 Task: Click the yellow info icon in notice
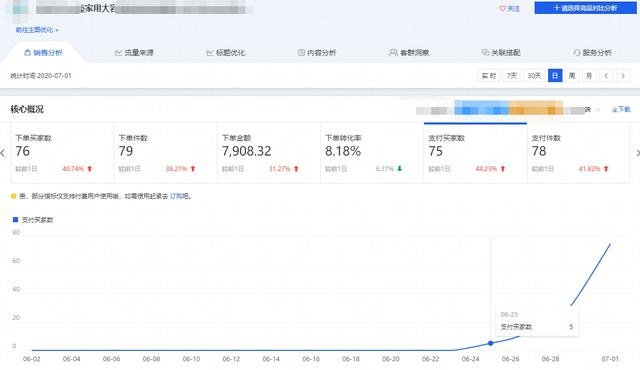[x=13, y=196]
